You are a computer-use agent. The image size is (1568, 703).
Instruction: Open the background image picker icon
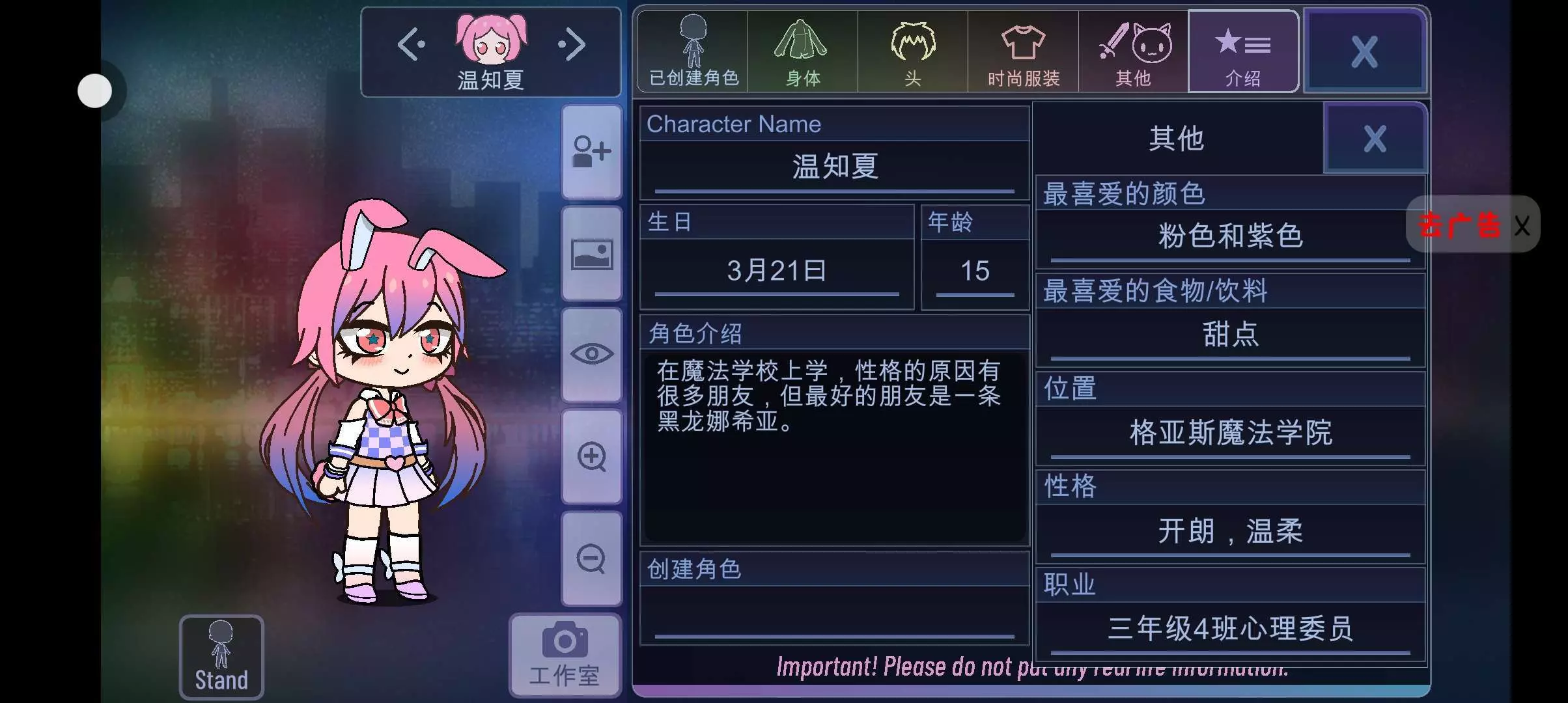pos(591,254)
